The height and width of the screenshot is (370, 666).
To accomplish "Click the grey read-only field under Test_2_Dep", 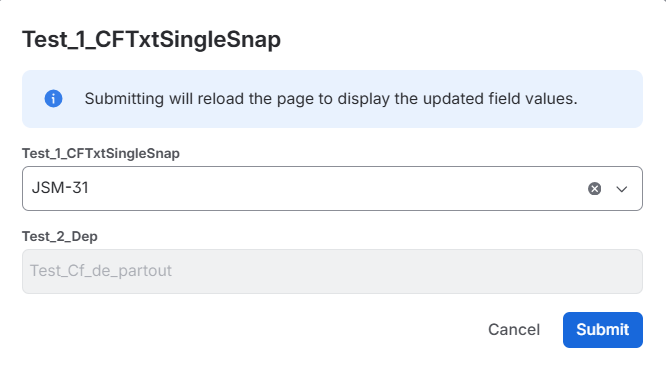I will click(x=332, y=271).
